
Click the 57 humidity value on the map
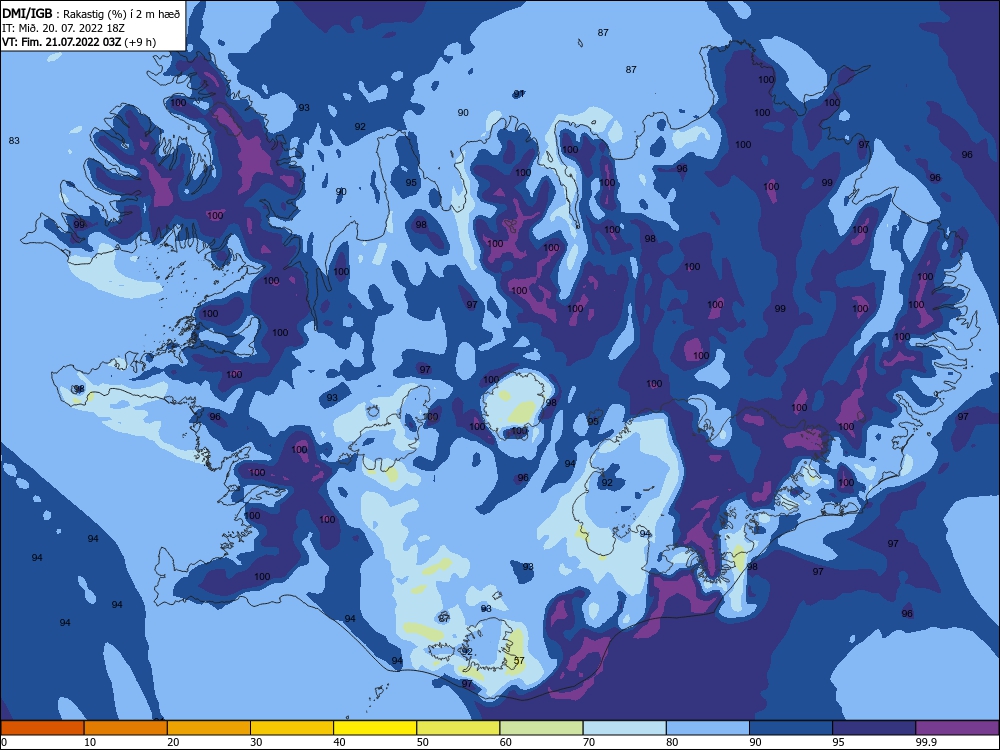pyautogui.click(x=518, y=660)
